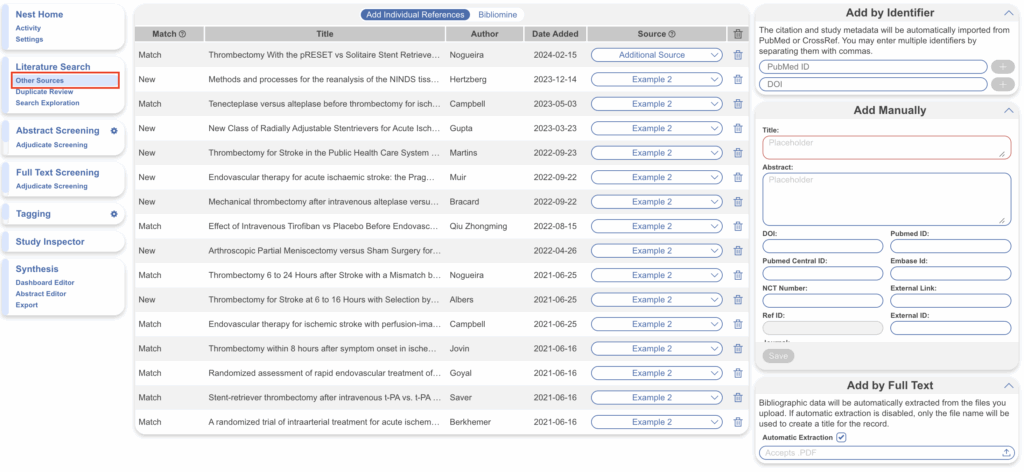
Task: Open Source dropdown for Martins row
Action: point(656,153)
